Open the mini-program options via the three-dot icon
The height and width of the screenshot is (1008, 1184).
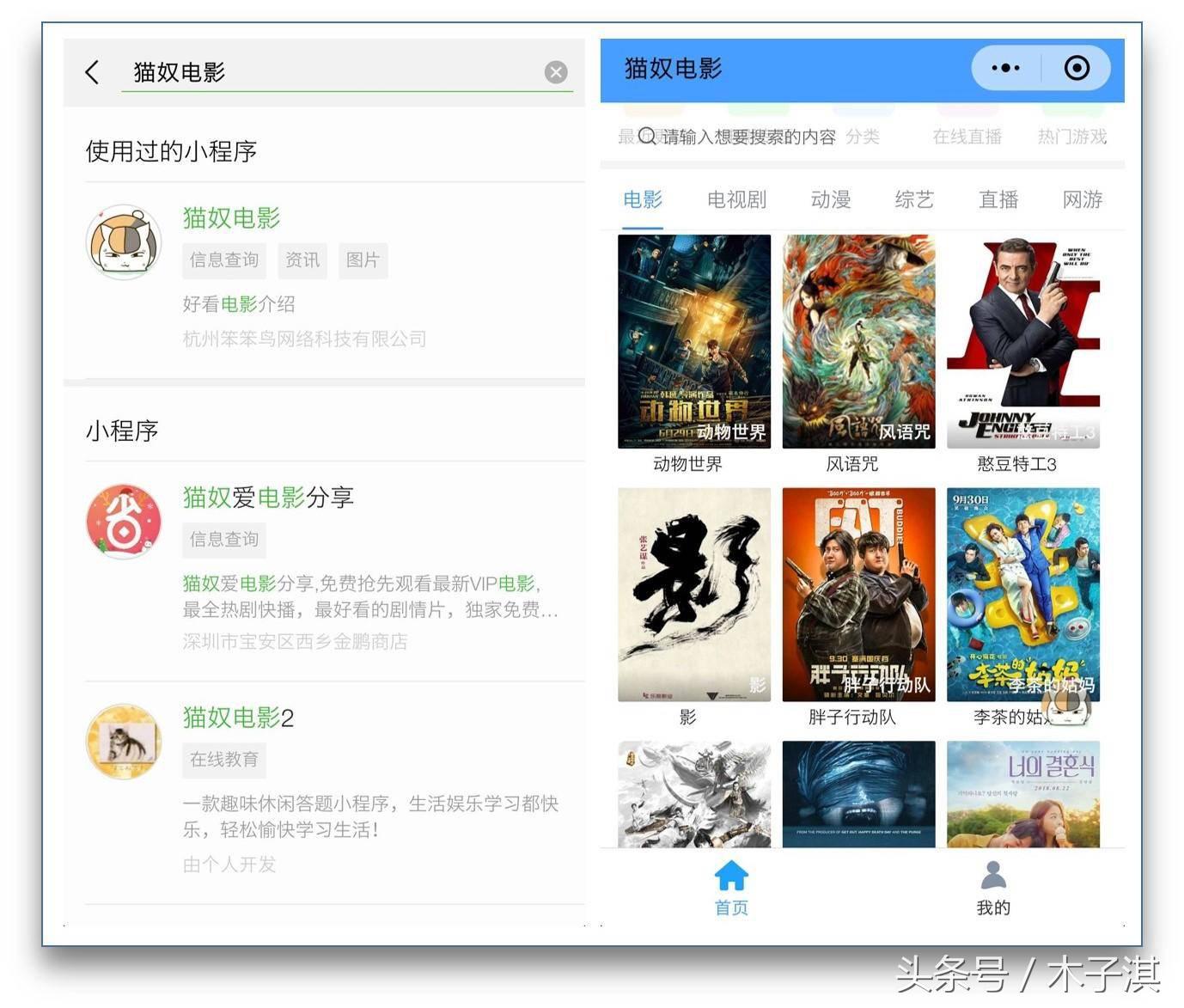point(1004,67)
